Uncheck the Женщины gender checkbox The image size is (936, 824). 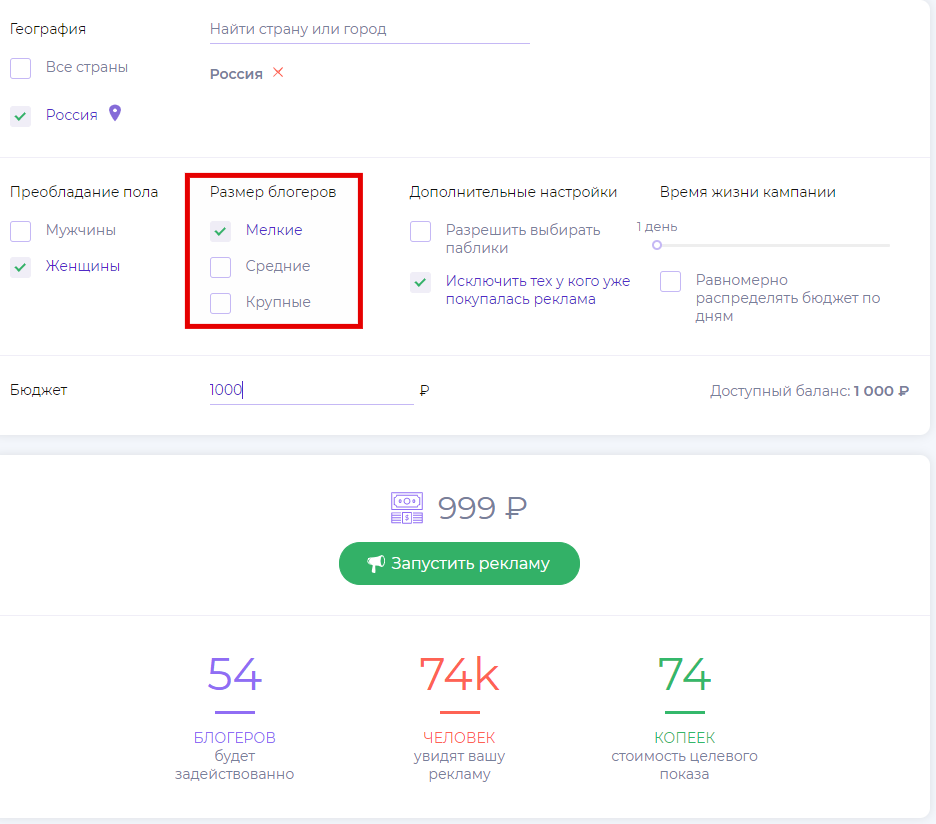point(21,267)
